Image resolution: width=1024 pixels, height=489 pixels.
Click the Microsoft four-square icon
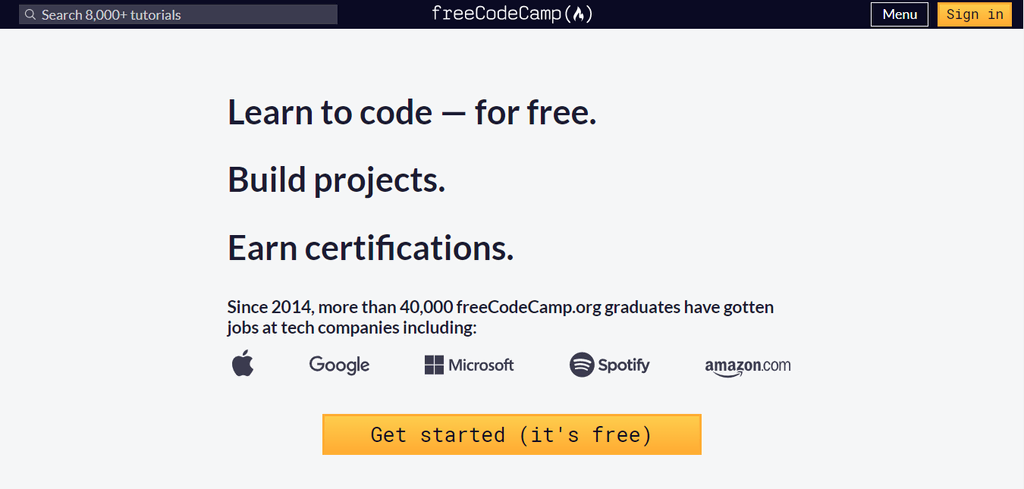coord(434,365)
